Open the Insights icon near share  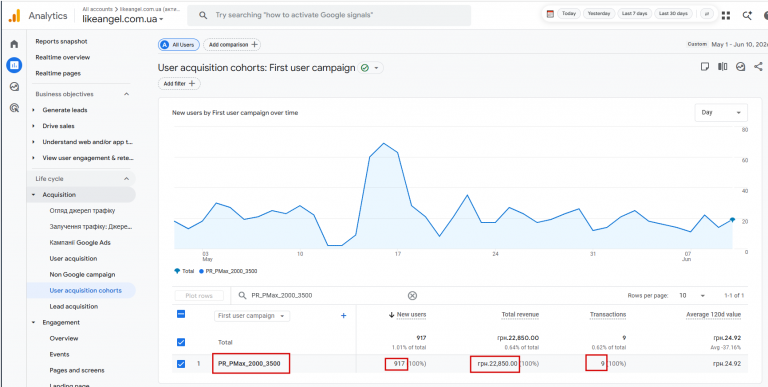click(x=741, y=67)
